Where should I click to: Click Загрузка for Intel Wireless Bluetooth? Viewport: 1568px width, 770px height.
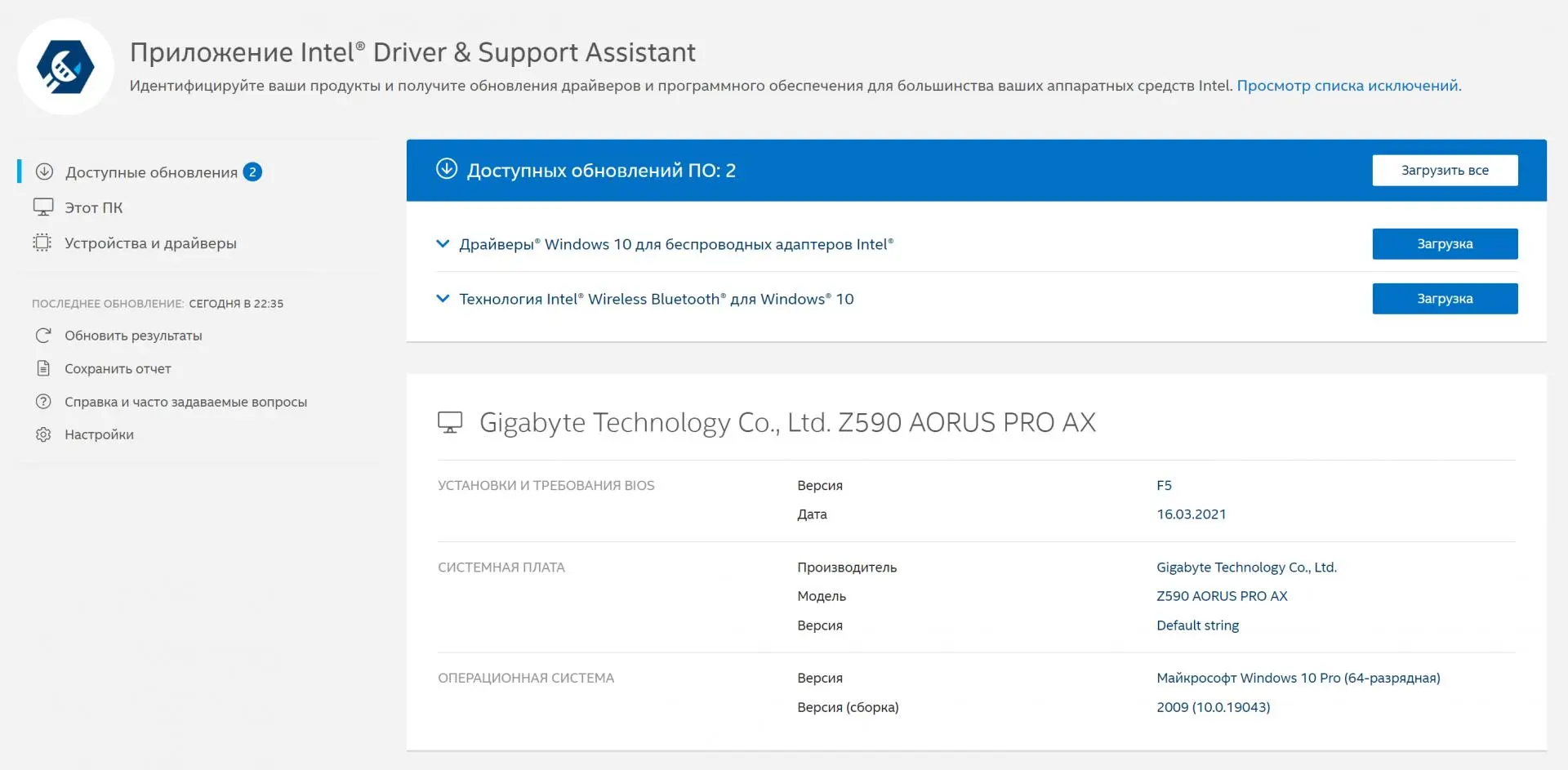[x=1445, y=299]
